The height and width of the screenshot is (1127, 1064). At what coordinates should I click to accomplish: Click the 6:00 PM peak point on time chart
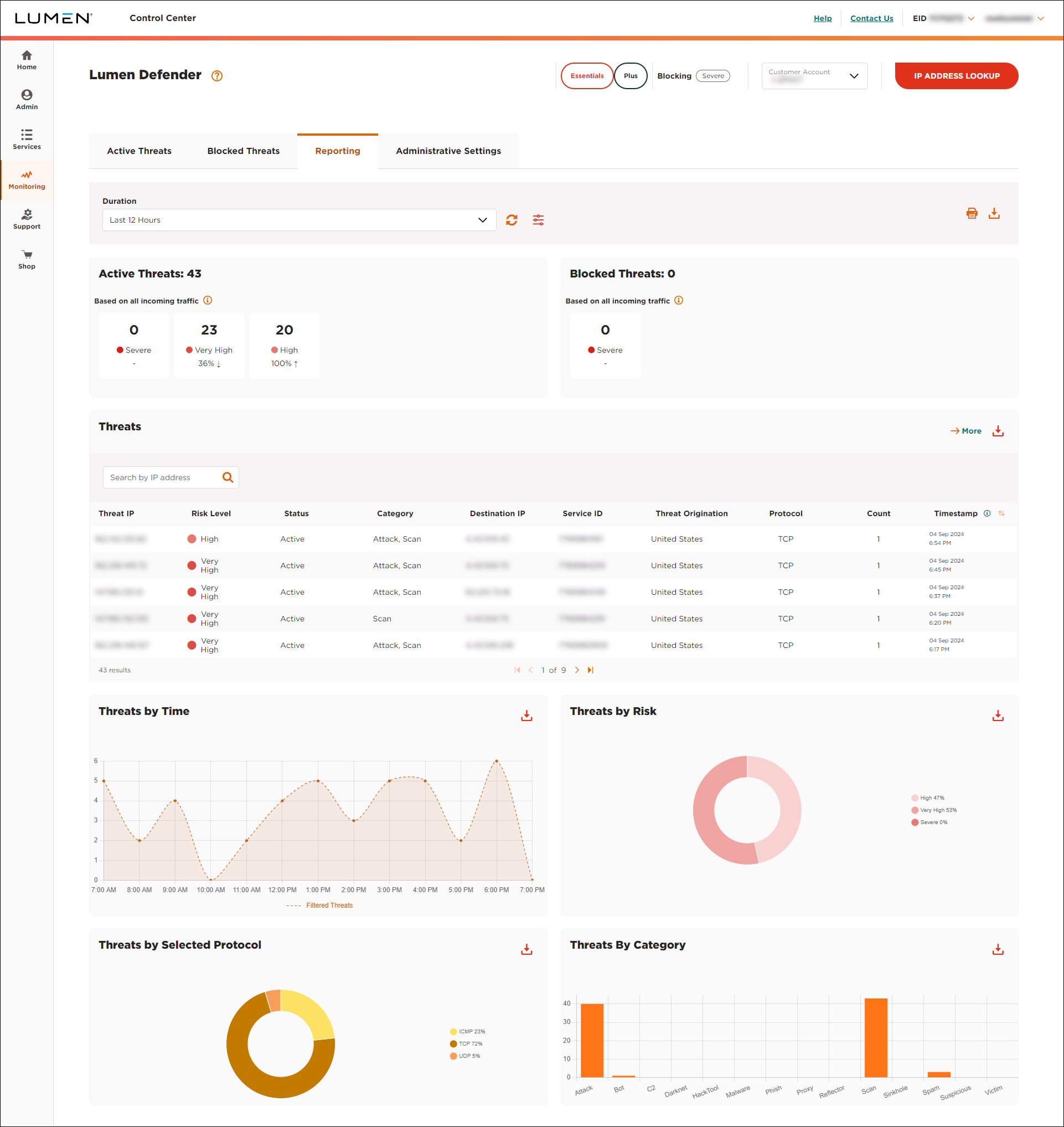pyautogui.click(x=496, y=761)
